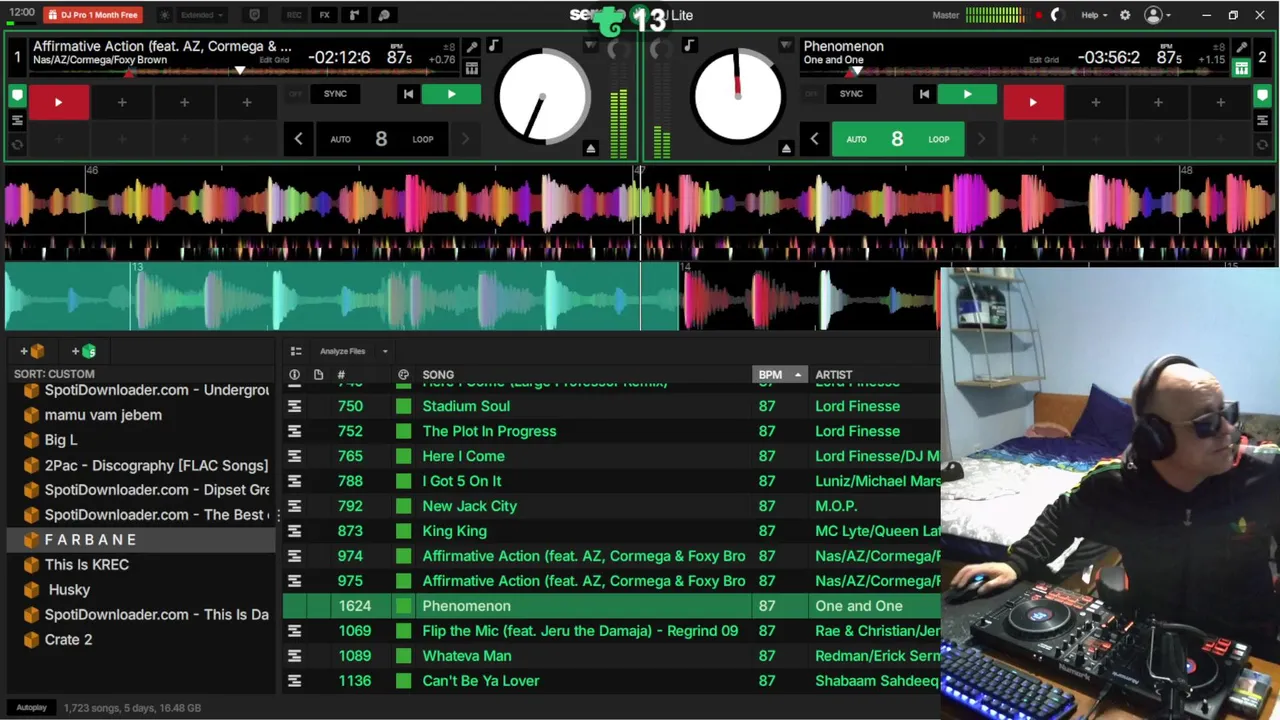1280x720 pixels.
Task: Toggle the beatgrid snap icon on deck 1
Action: (x=472, y=68)
